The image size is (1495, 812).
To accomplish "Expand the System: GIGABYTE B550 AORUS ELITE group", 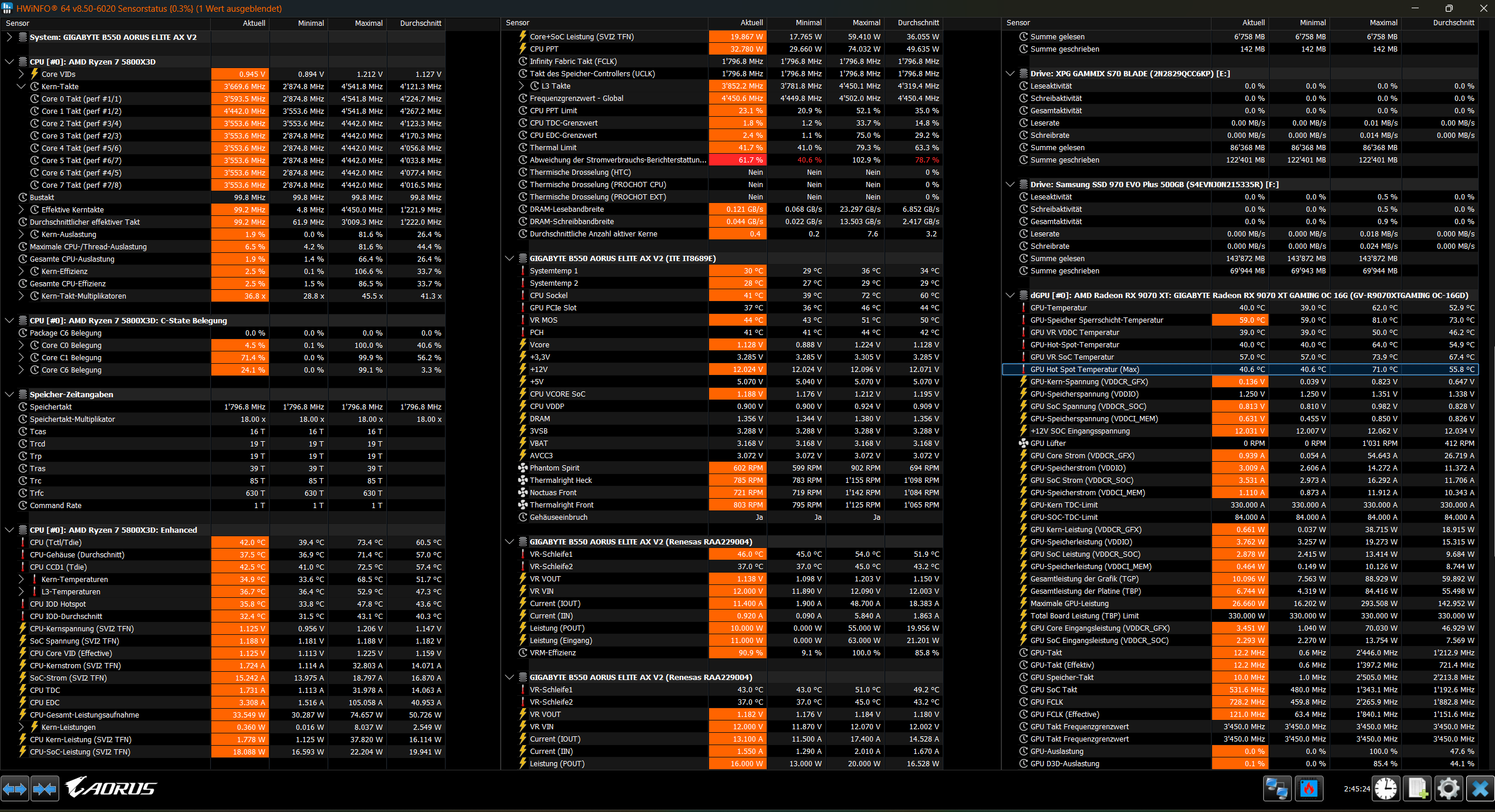I will pyautogui.click(x=9, y=37).
